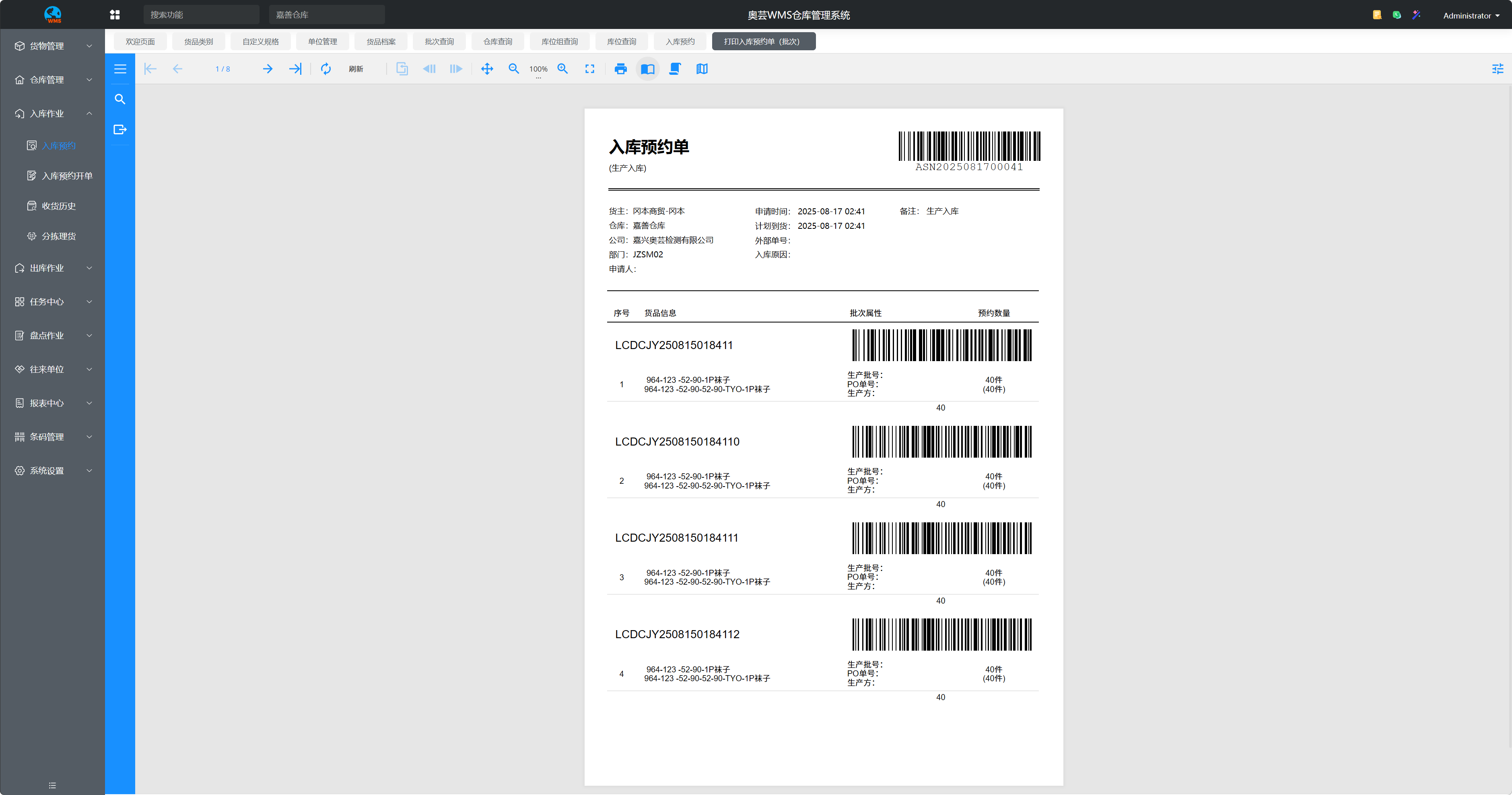Toggle single page book view mode
Viewport: 1512px width, 795px height.
click(647, 69)
